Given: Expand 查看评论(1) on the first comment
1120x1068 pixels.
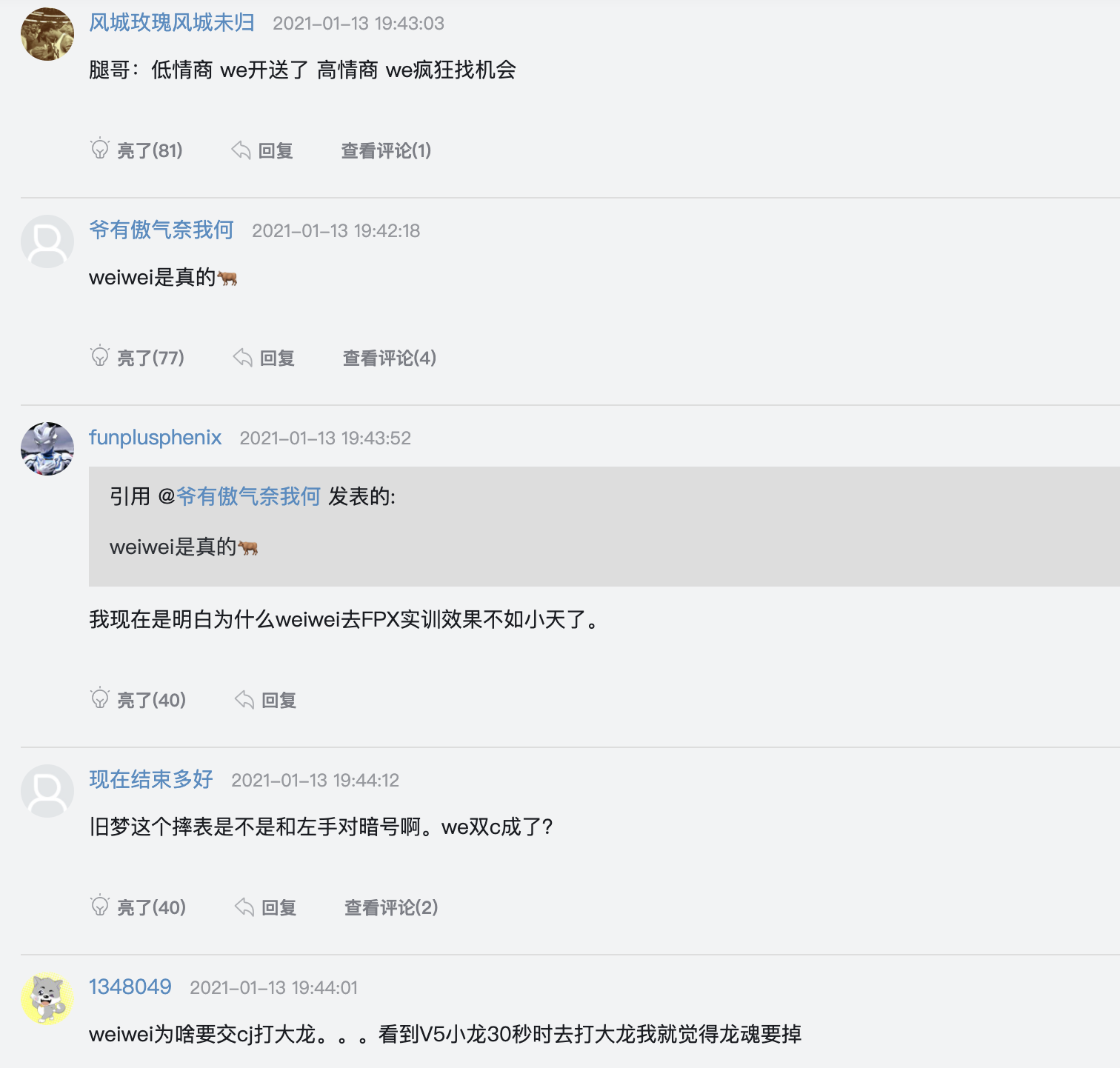Looking at the screenshot, I should (385, 150).
